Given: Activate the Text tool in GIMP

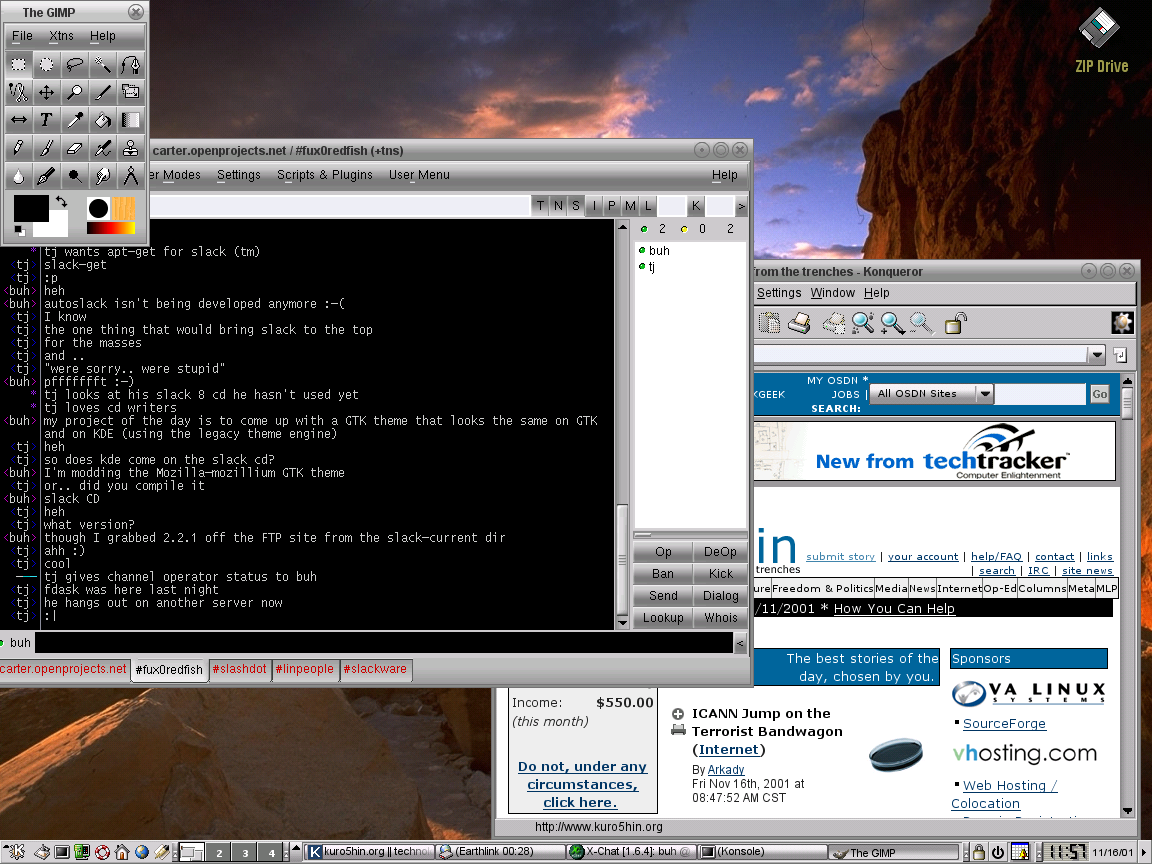Looking at the screenshot, I should click(46, 120).
